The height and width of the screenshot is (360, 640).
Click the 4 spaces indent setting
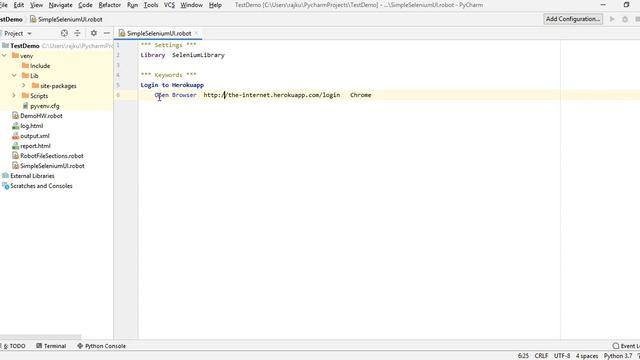click(587, 356)
